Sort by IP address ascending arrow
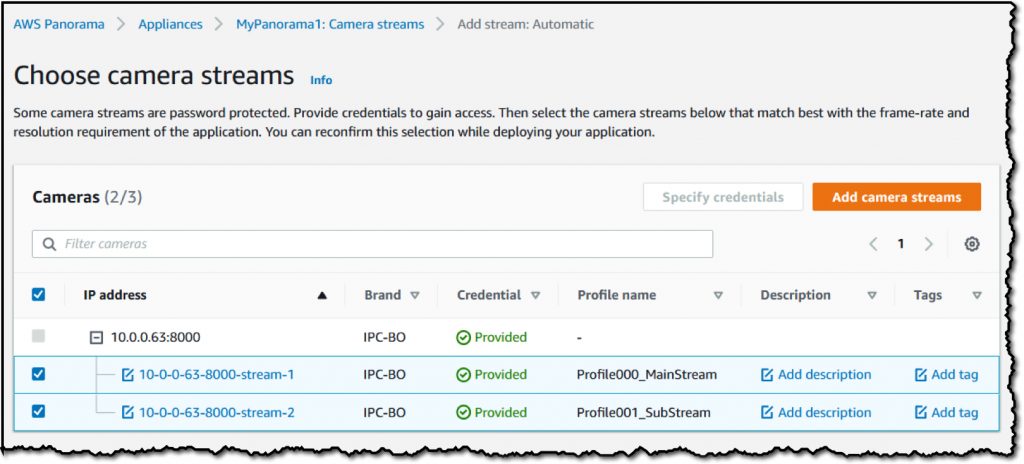The height and width of the screenshot is (464, 1024). 321,295
